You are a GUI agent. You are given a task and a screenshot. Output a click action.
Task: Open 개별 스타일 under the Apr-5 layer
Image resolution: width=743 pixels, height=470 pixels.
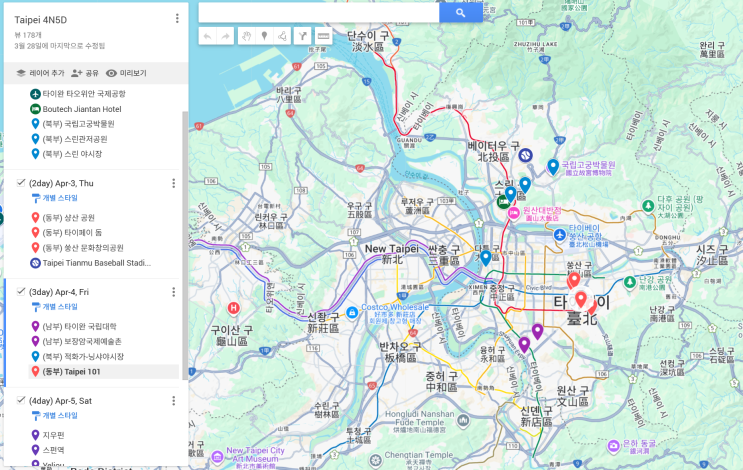tap(54, 416)
